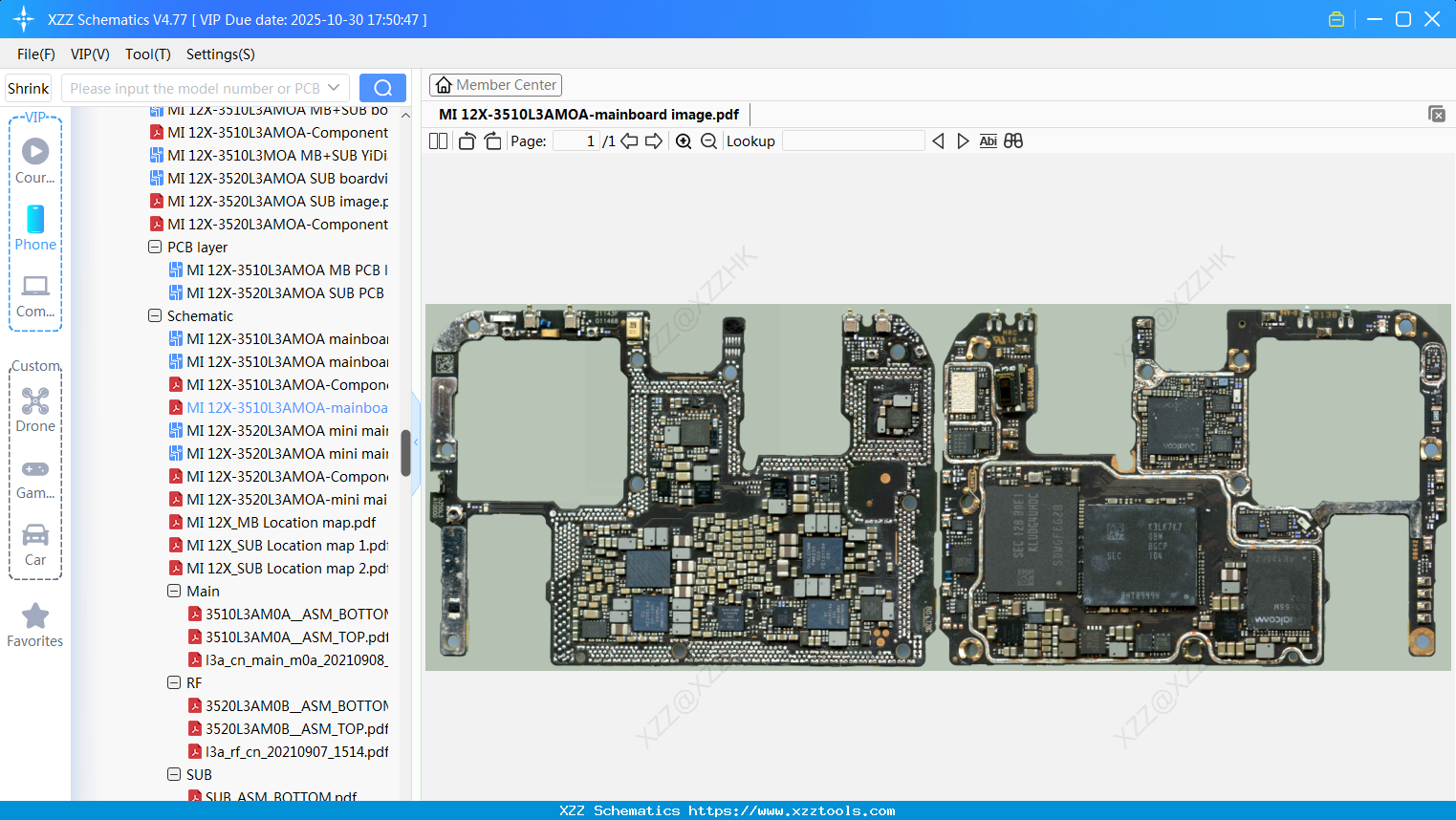The width and height of the screenshot is (1456, 820).
Task: Collapse the Schematic tree section
Action: 155,315
